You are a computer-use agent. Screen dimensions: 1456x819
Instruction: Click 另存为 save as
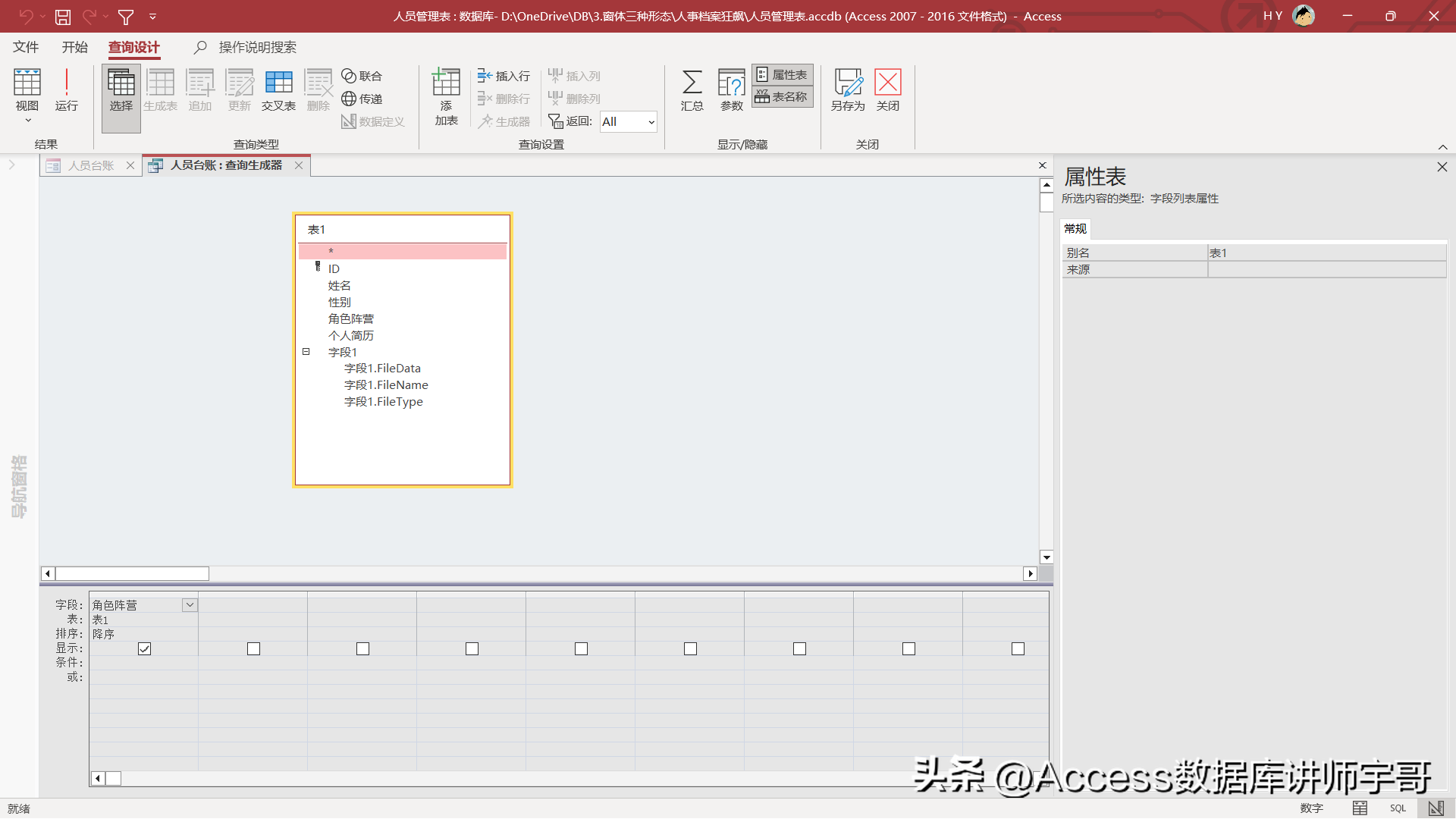pos(848,89)
